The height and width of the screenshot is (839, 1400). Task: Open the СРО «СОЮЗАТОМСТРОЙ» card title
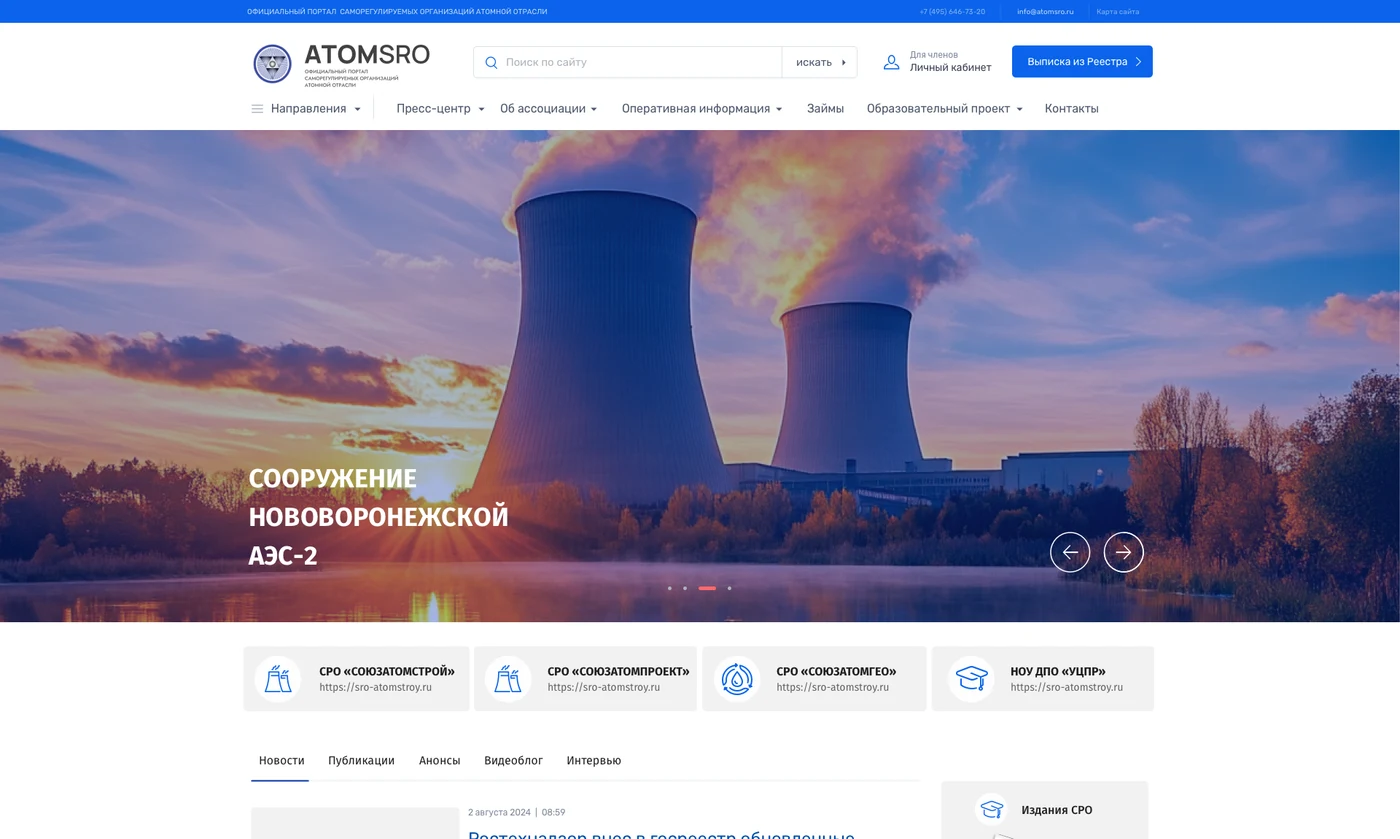pos(387,672)
